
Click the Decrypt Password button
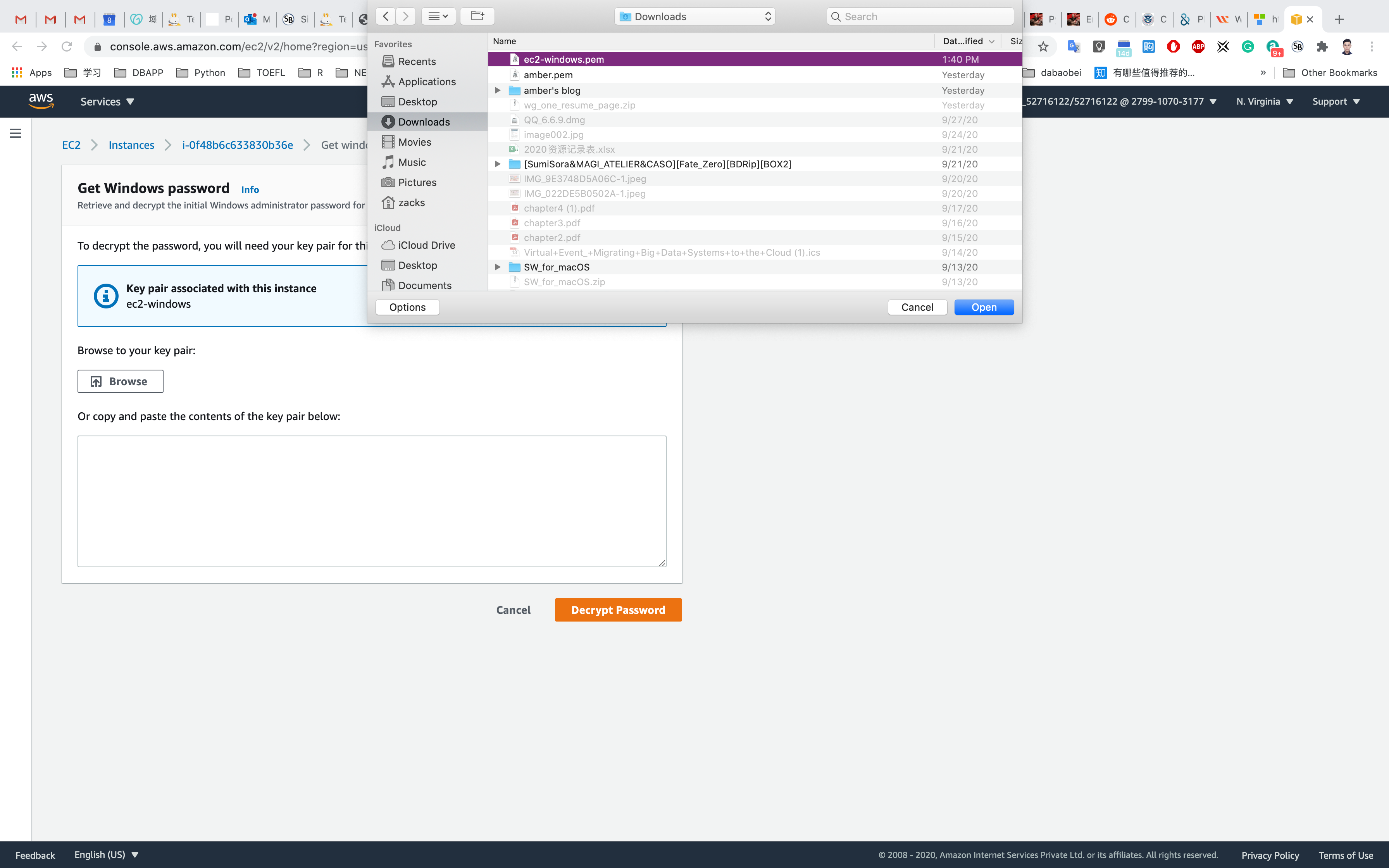[x=618, y=610]
